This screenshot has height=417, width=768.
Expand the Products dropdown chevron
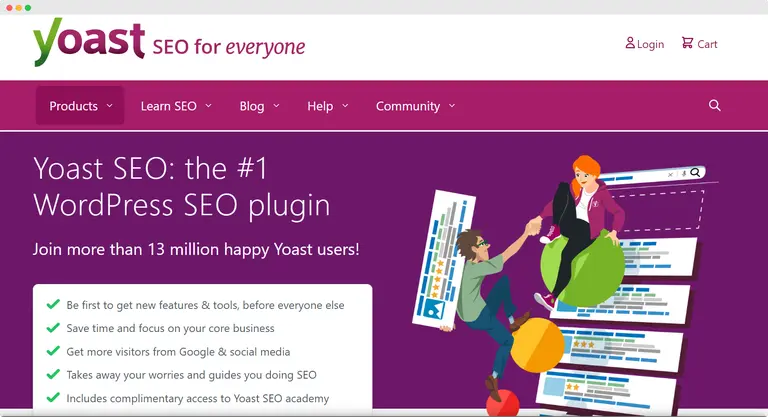click(110, 105)
